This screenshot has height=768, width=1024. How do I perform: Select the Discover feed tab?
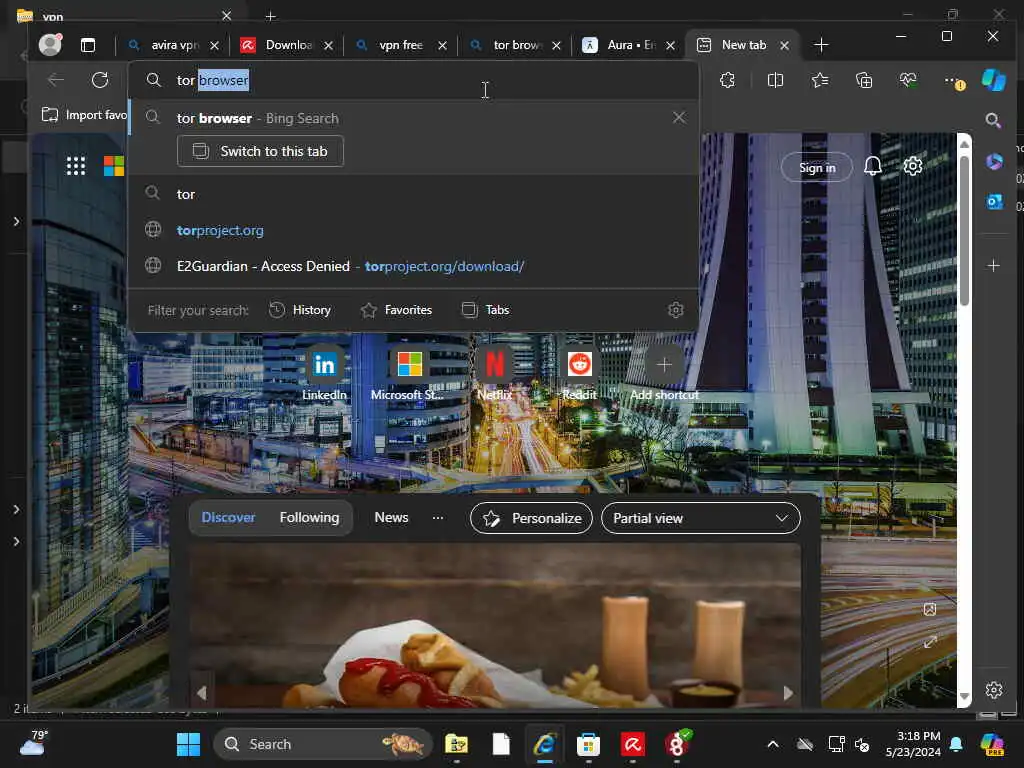pos(229,517)
